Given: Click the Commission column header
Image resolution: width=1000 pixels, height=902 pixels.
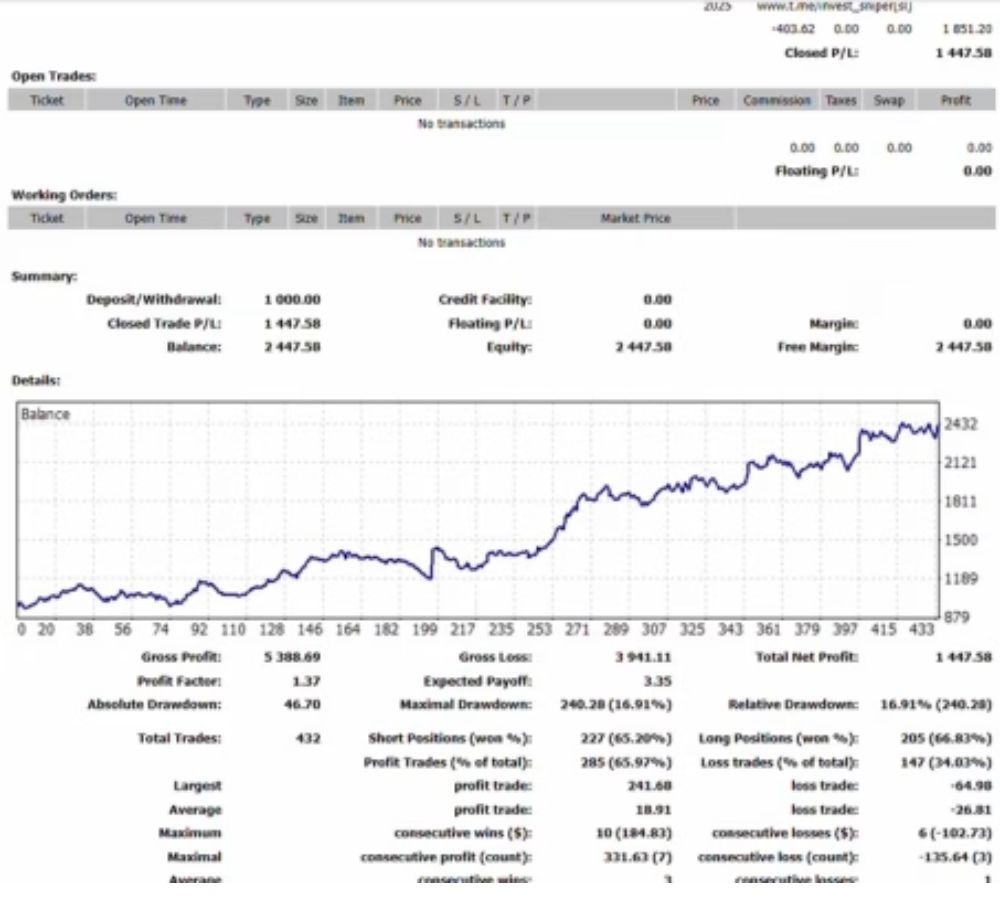Looking at the screenshot, I should 777,100.
